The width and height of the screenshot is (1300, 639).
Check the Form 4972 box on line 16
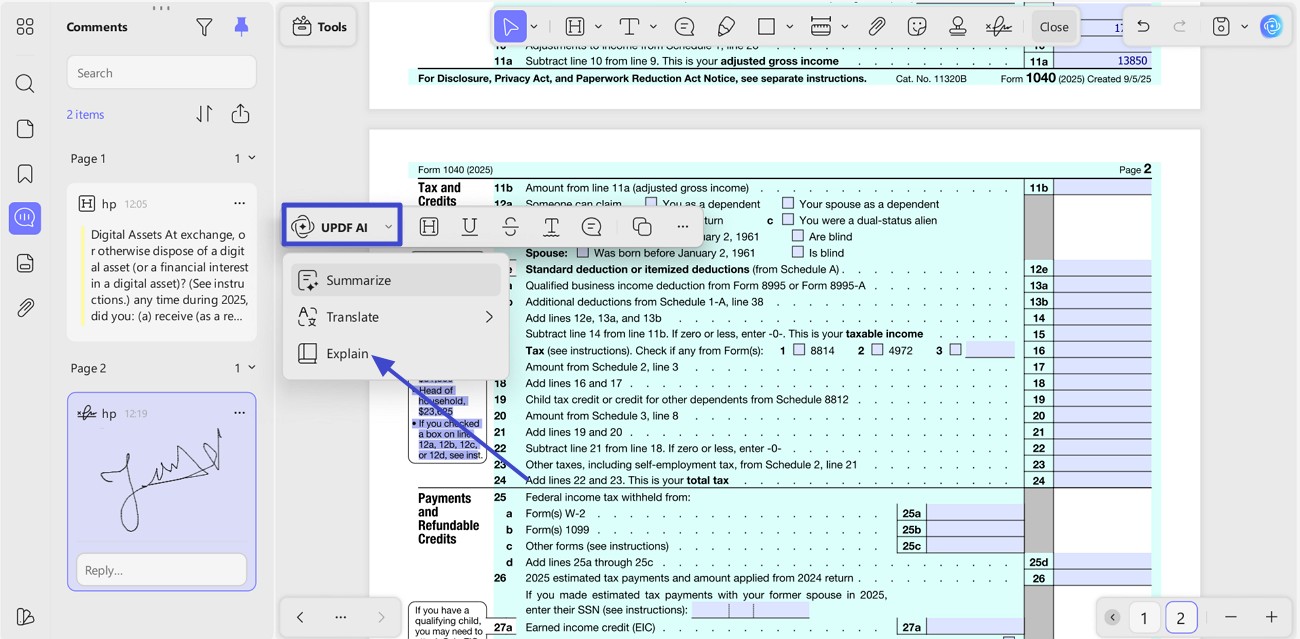(x=877, y=350)
